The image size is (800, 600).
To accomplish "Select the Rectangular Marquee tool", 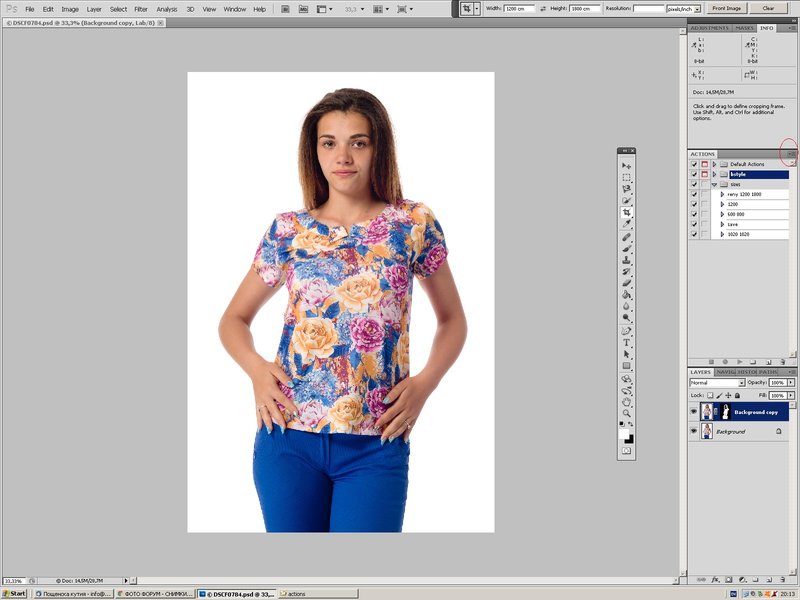I will click(x=627, y=177).
